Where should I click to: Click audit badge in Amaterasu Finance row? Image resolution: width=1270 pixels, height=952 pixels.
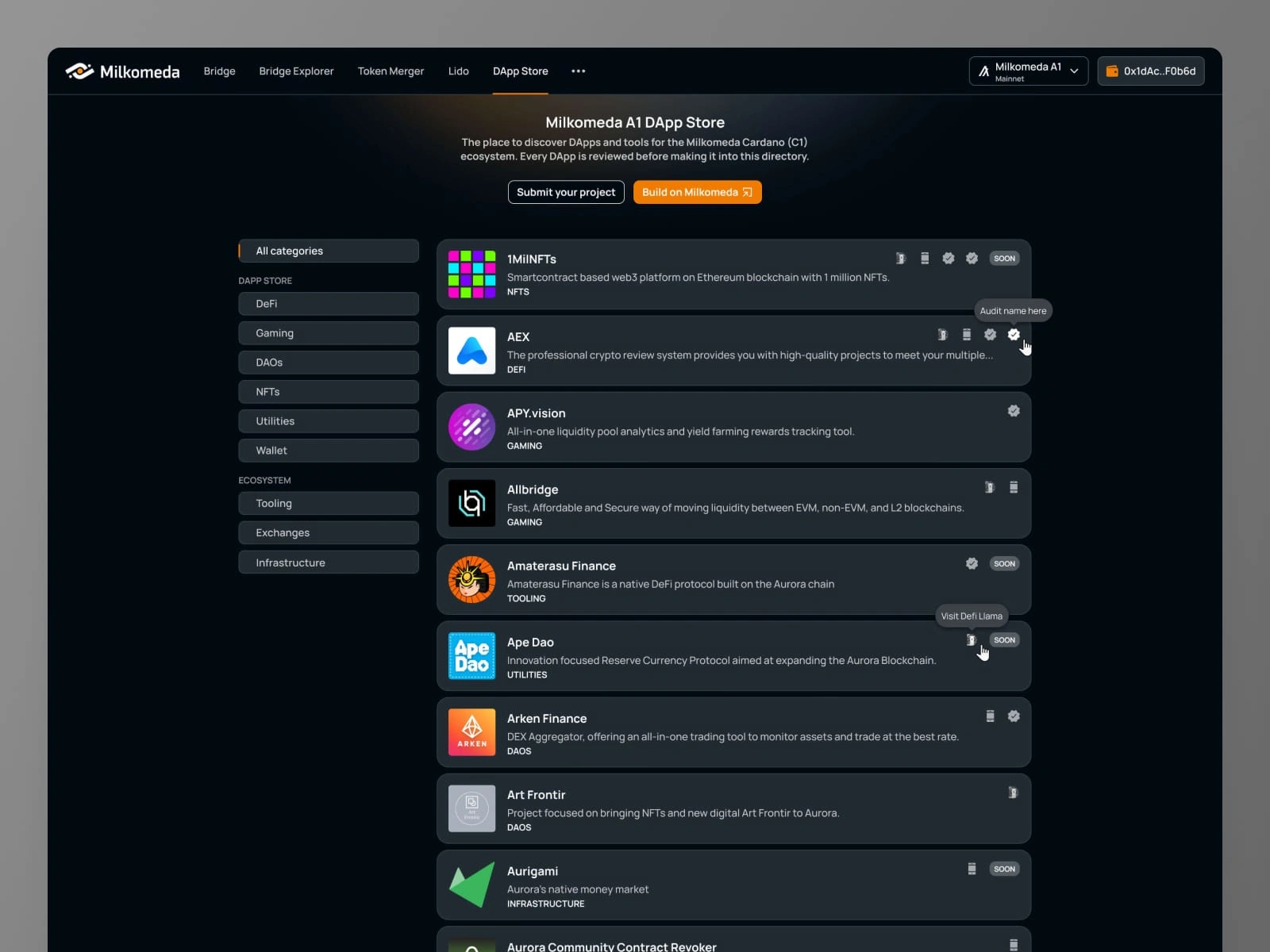972,563
